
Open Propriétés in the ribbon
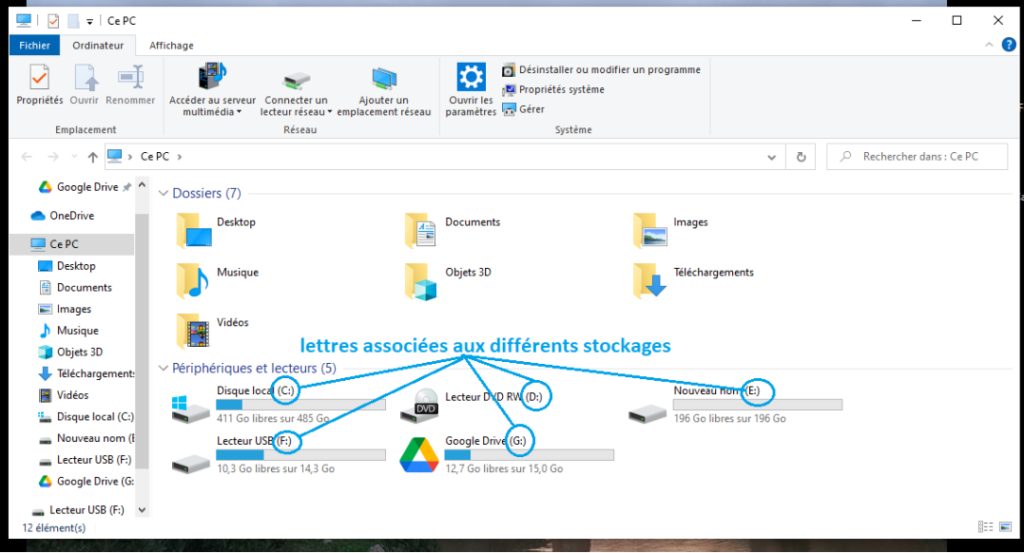point(40,84)
